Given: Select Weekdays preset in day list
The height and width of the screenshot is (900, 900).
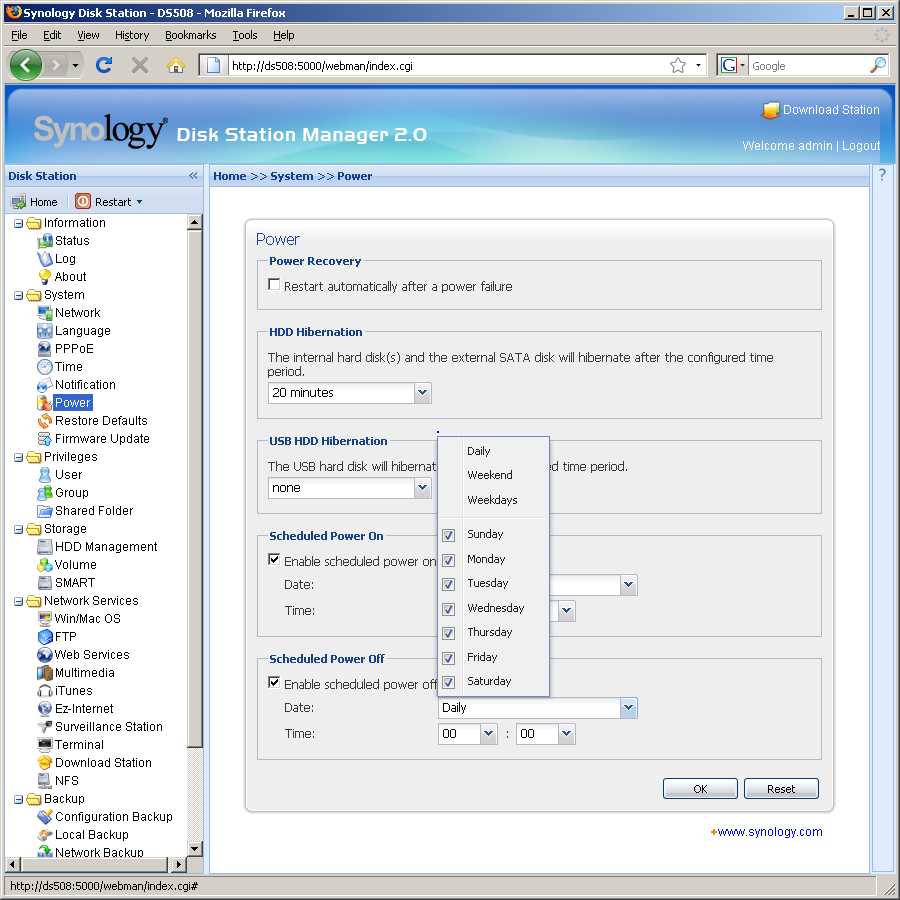Looking at the screenshot, I should (492, 500).
